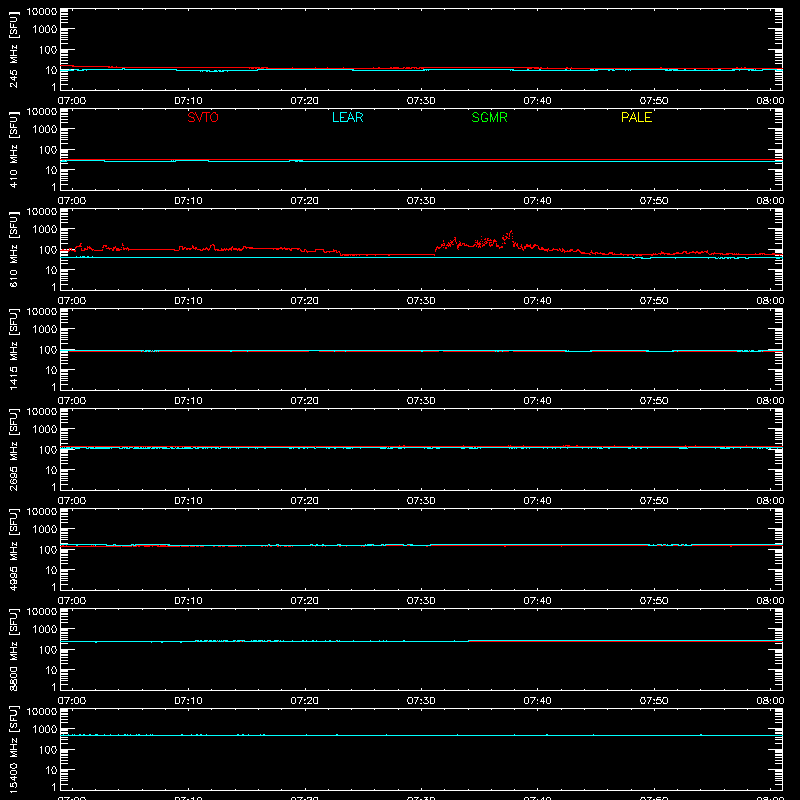The image size is (800, 800).
Task: Click 07:10 tick label under 245 MHz panel
Action: pyautogui.click(x=188, y=101)
